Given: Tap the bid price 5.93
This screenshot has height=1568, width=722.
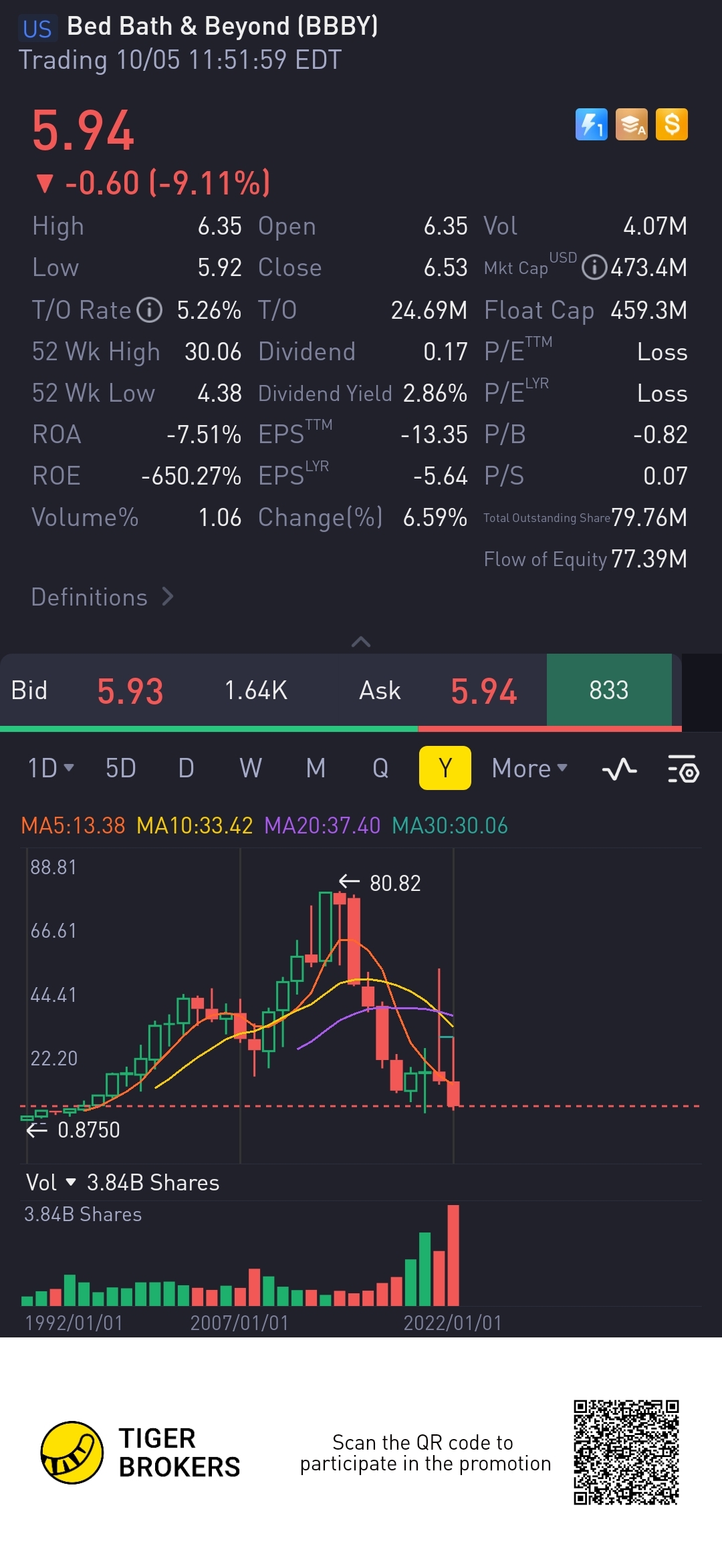Looking at the screenshot, I should point(130,691).
